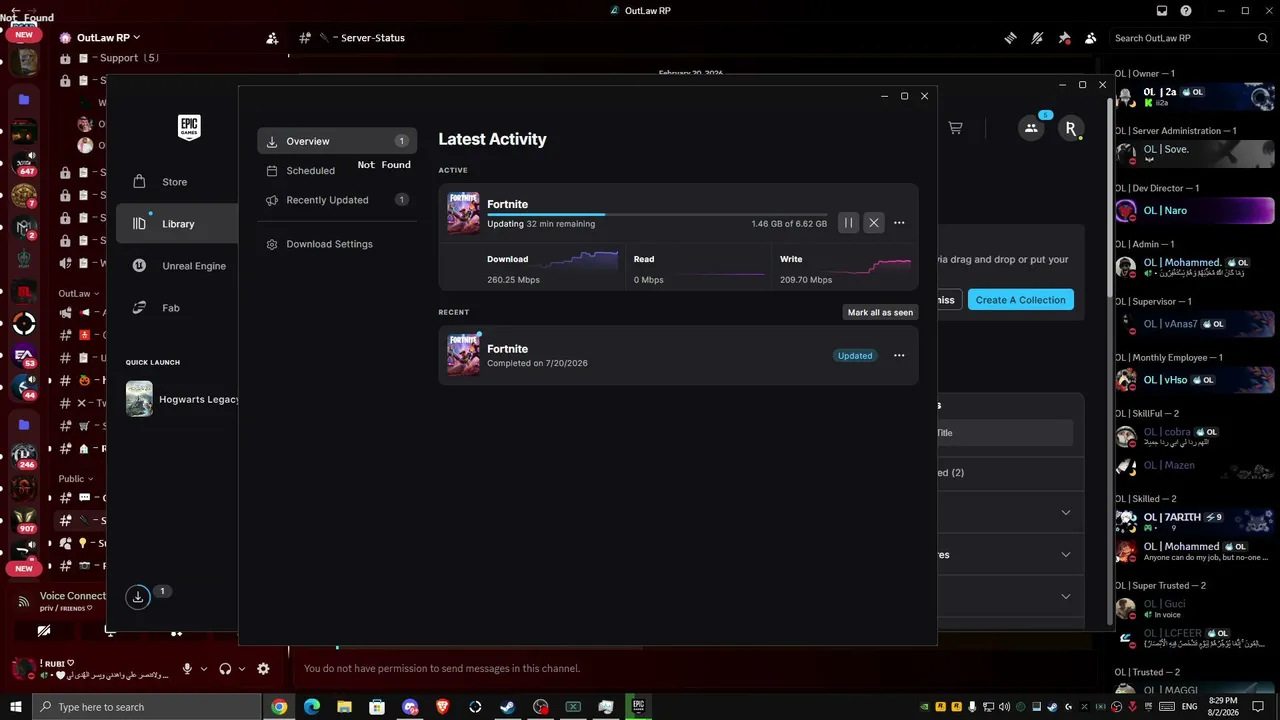This screenshot has width=1280, height=720.
Task: Open microphone input options arrow
Action: 204,669
